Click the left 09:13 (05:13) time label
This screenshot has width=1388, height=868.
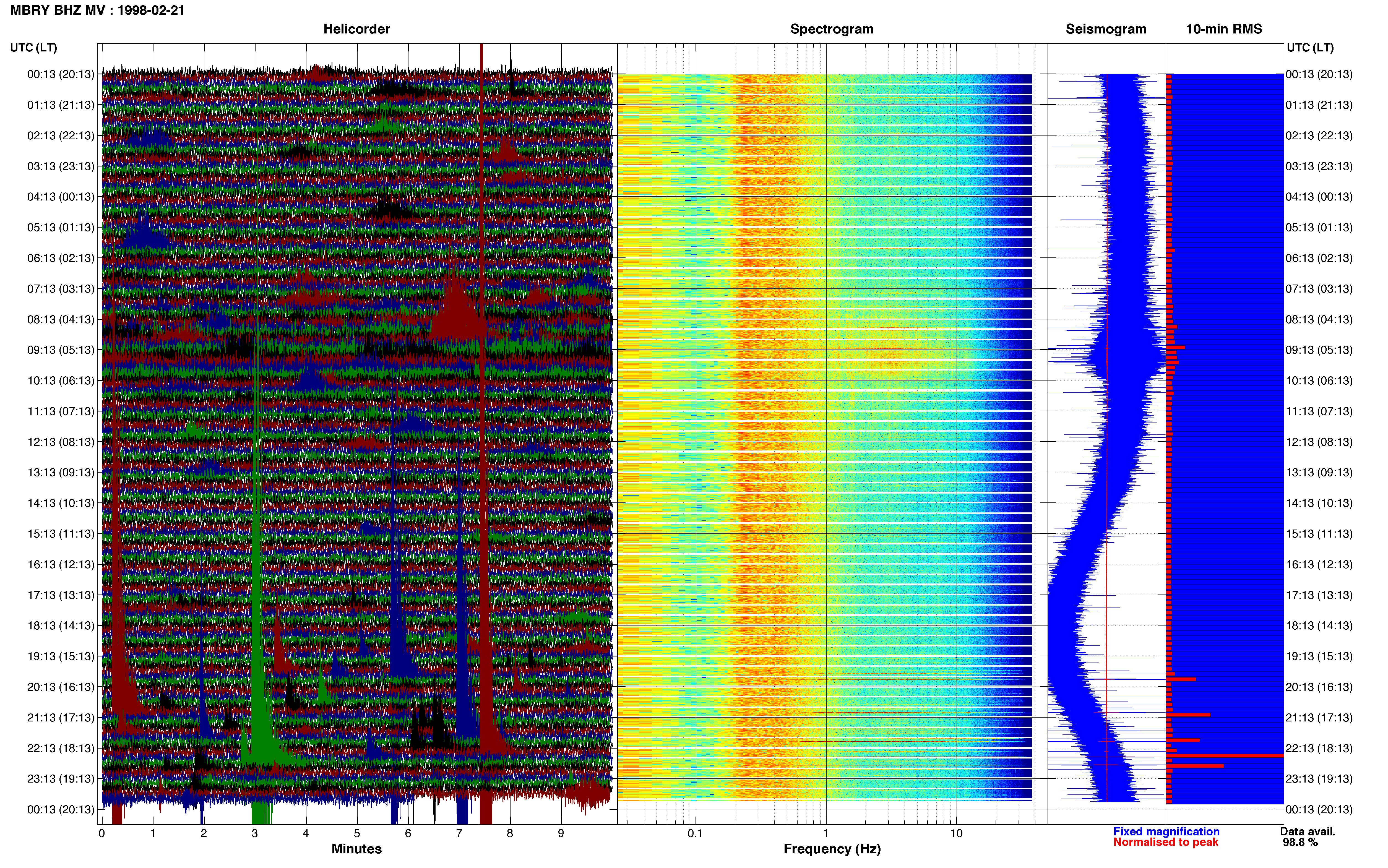61,350
